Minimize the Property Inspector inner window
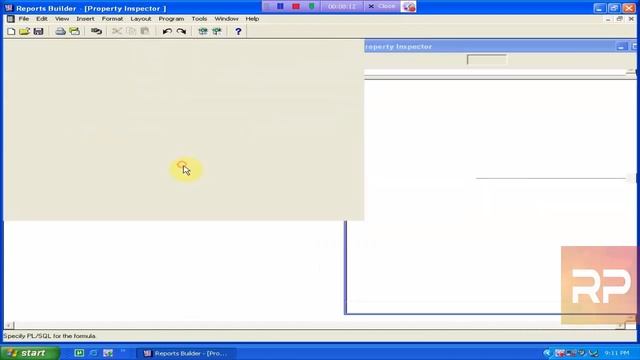 pyautogui.click(x=621, y=47)
